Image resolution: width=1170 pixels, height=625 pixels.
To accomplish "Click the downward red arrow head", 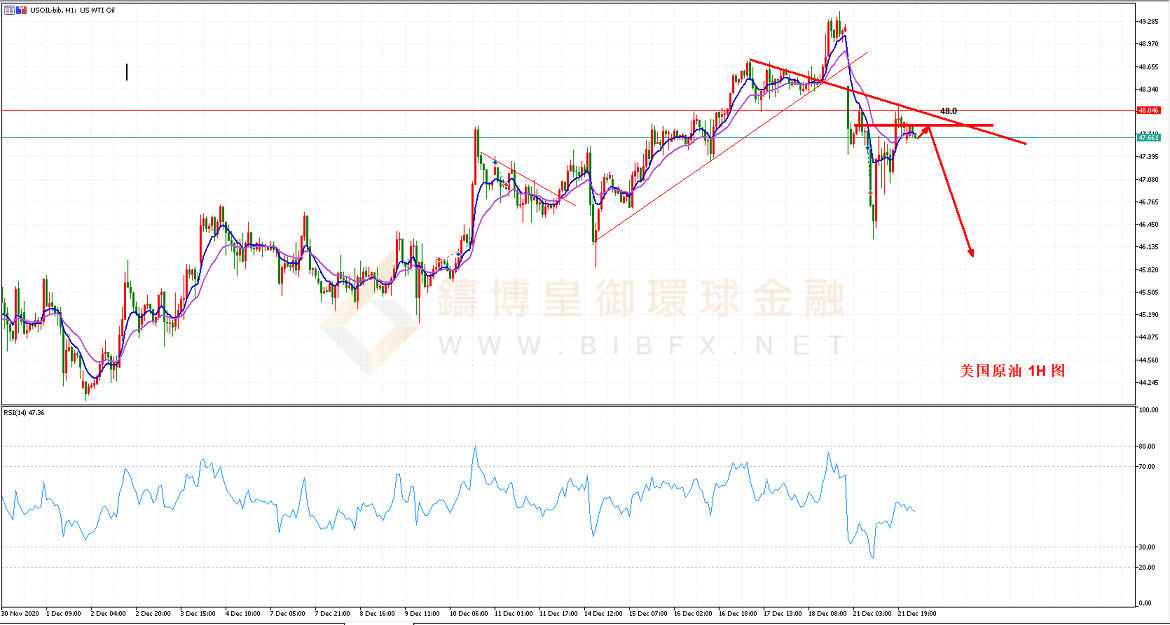I will tap(969, 252).
